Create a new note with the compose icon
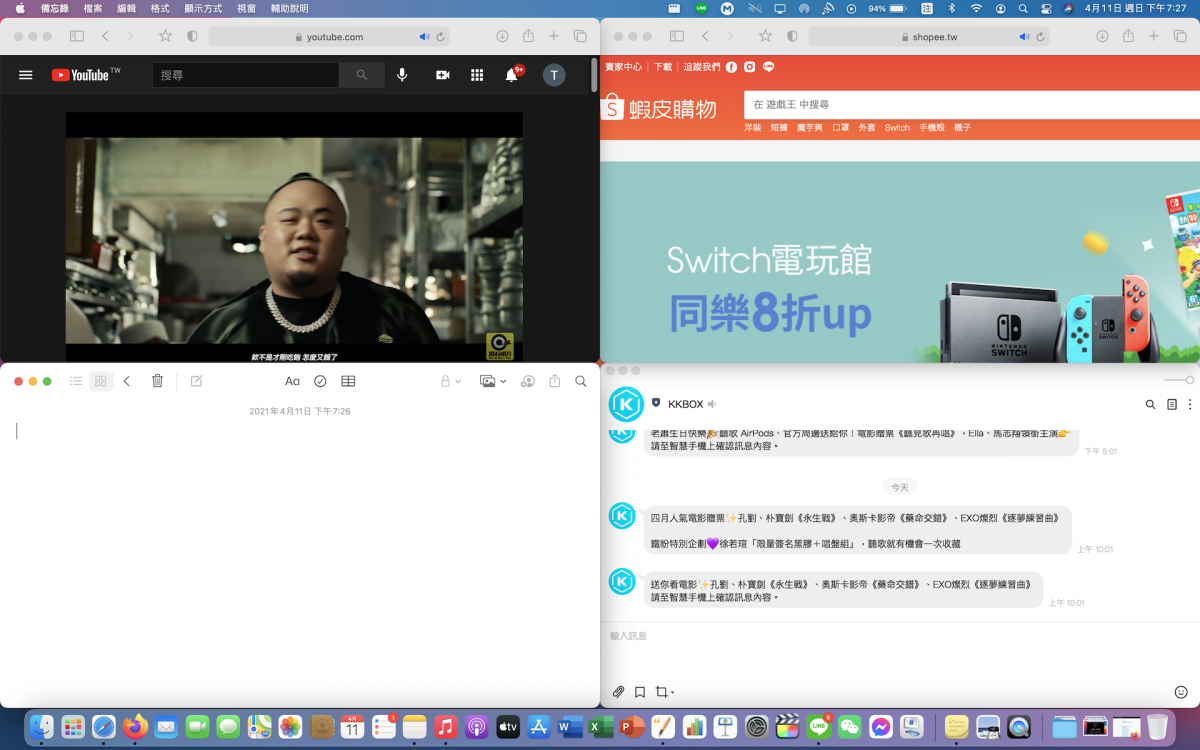The width and height of the screenshot is (1200, 750). pos(197,381)
